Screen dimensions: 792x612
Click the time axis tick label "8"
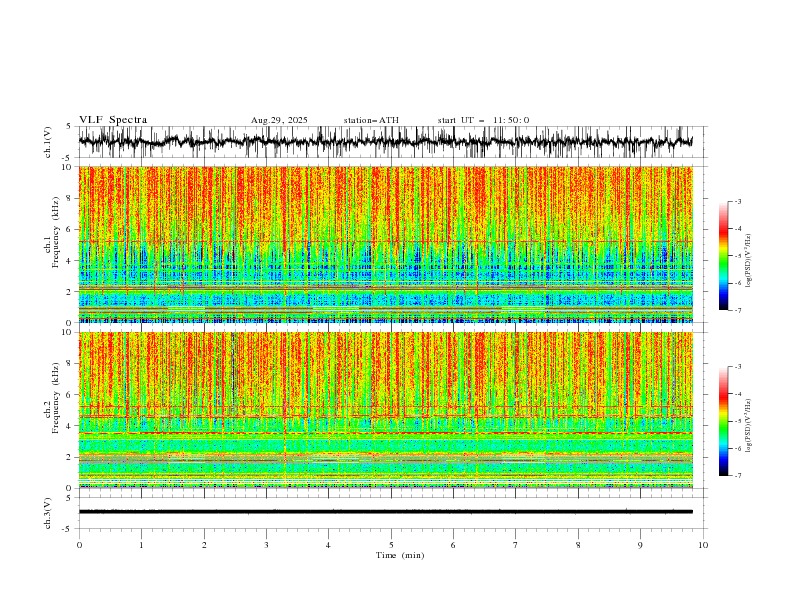click(578, 545)
